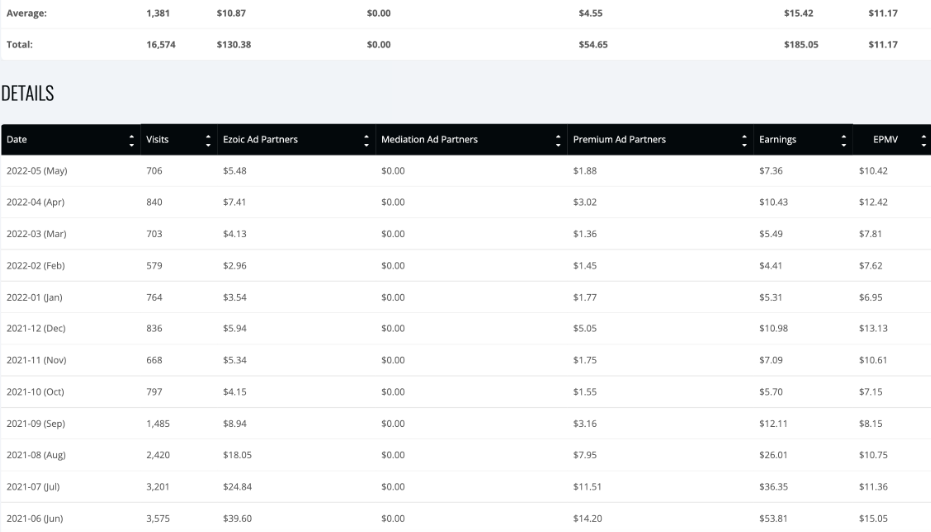Click sort arrows for Premium Ad Partners
Image resolution: width=931 pixels, height=532 pixels.
tap(744, 140)
